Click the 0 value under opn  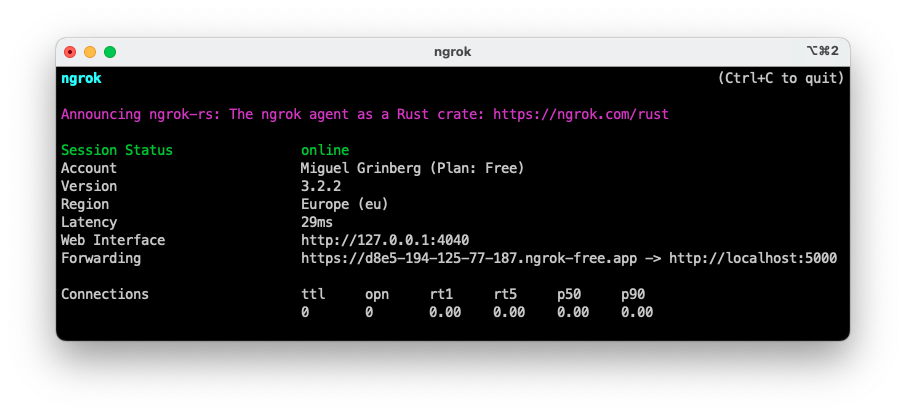pos(369,313)
